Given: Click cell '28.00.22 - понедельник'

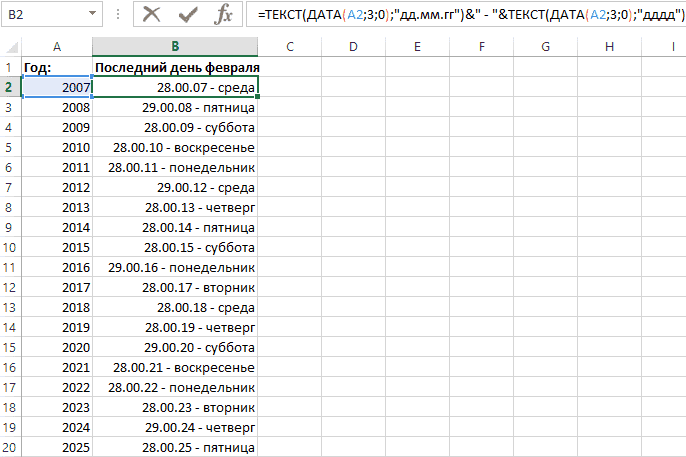Looking at the screenshot, I should (175, 387).
